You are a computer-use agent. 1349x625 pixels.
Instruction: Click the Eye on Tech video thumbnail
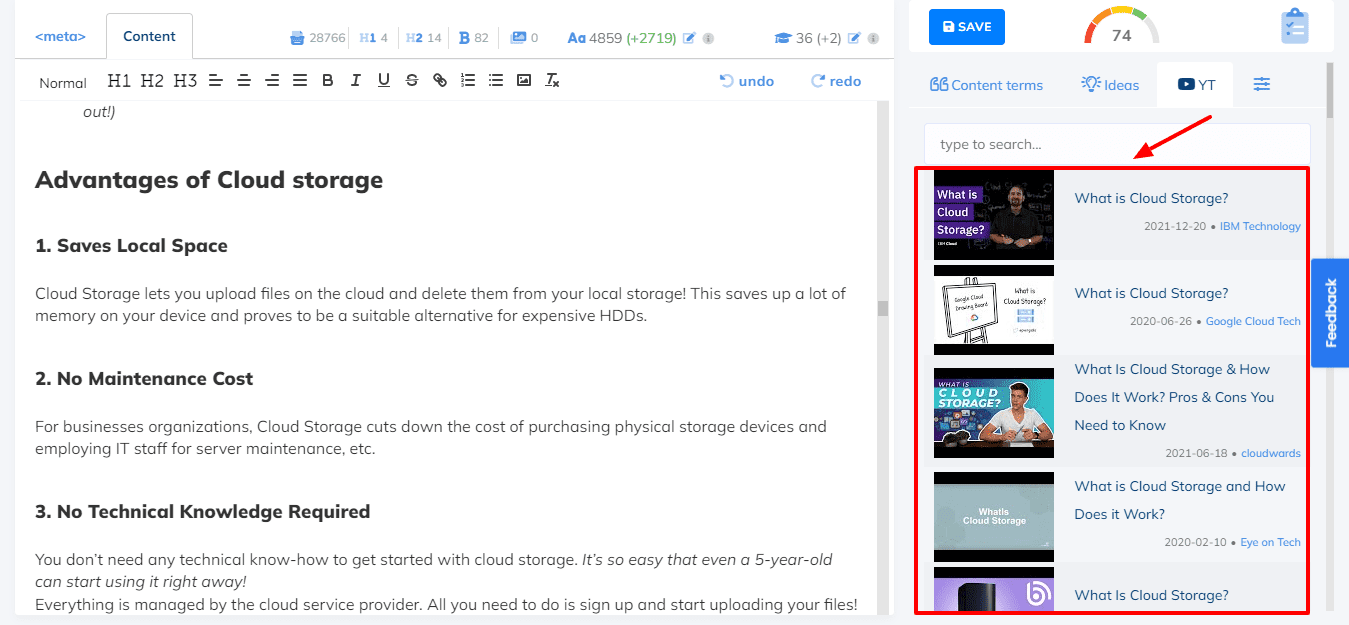coord(994,517)
